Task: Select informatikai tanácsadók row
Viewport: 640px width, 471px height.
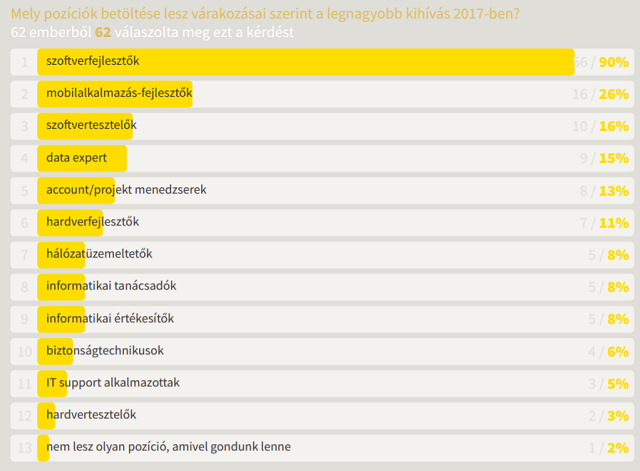Action: (322, 287)
